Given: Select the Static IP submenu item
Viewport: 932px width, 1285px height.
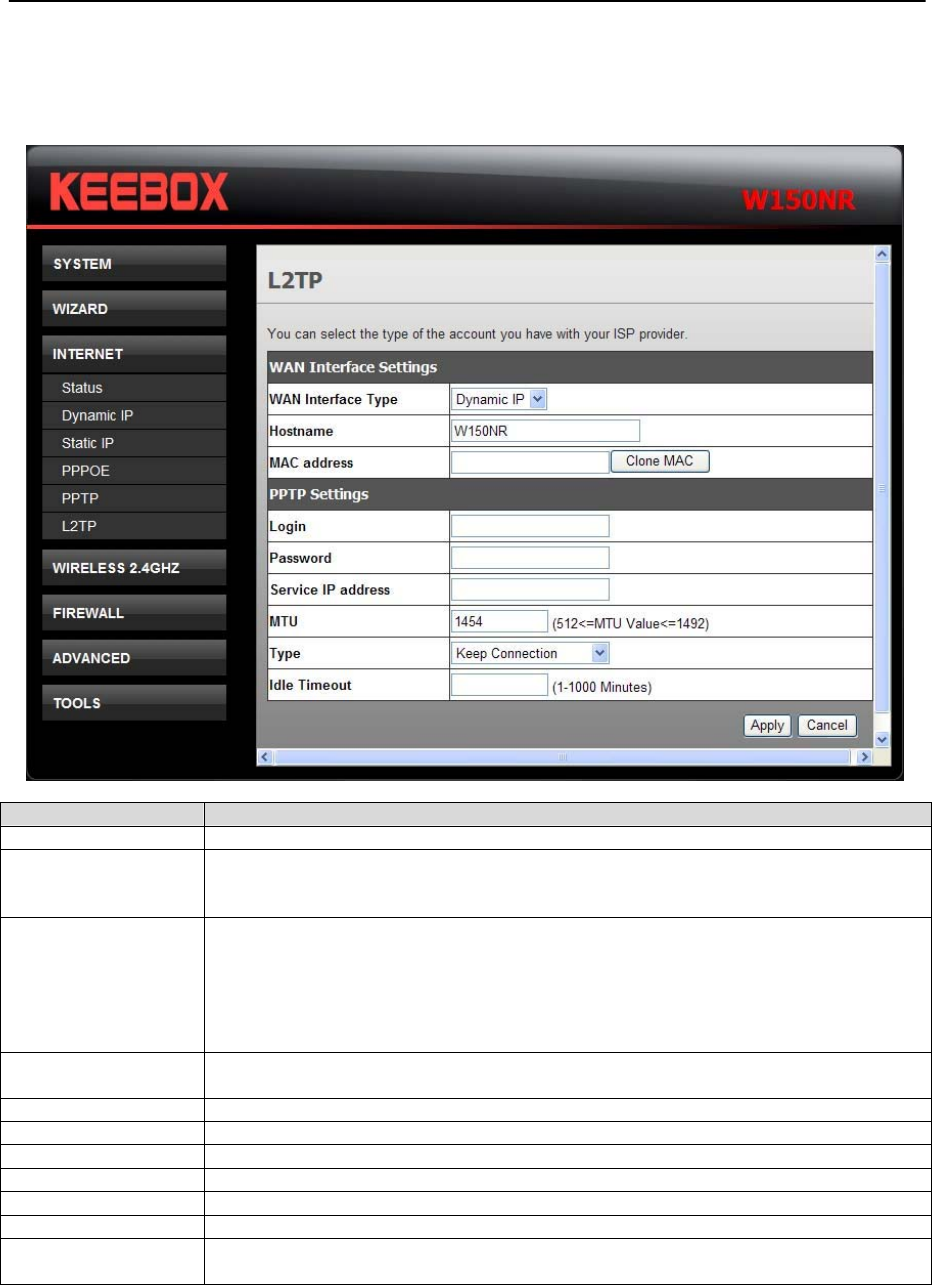Looking at the screenshot, I should coord(135,442).
